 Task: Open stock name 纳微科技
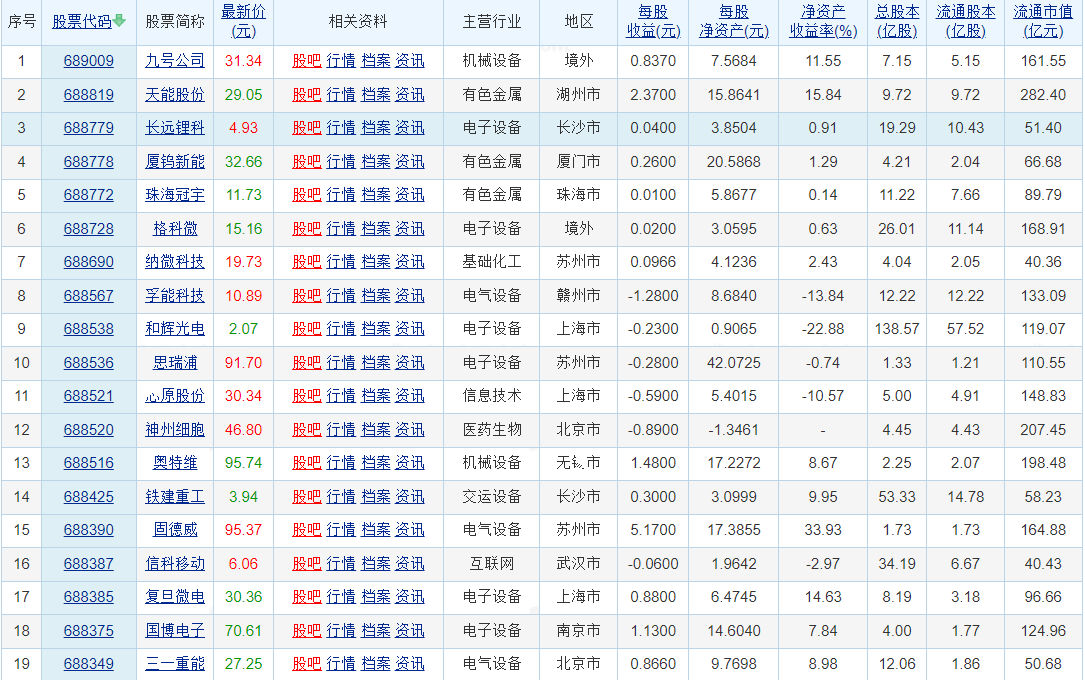(175, 262)
